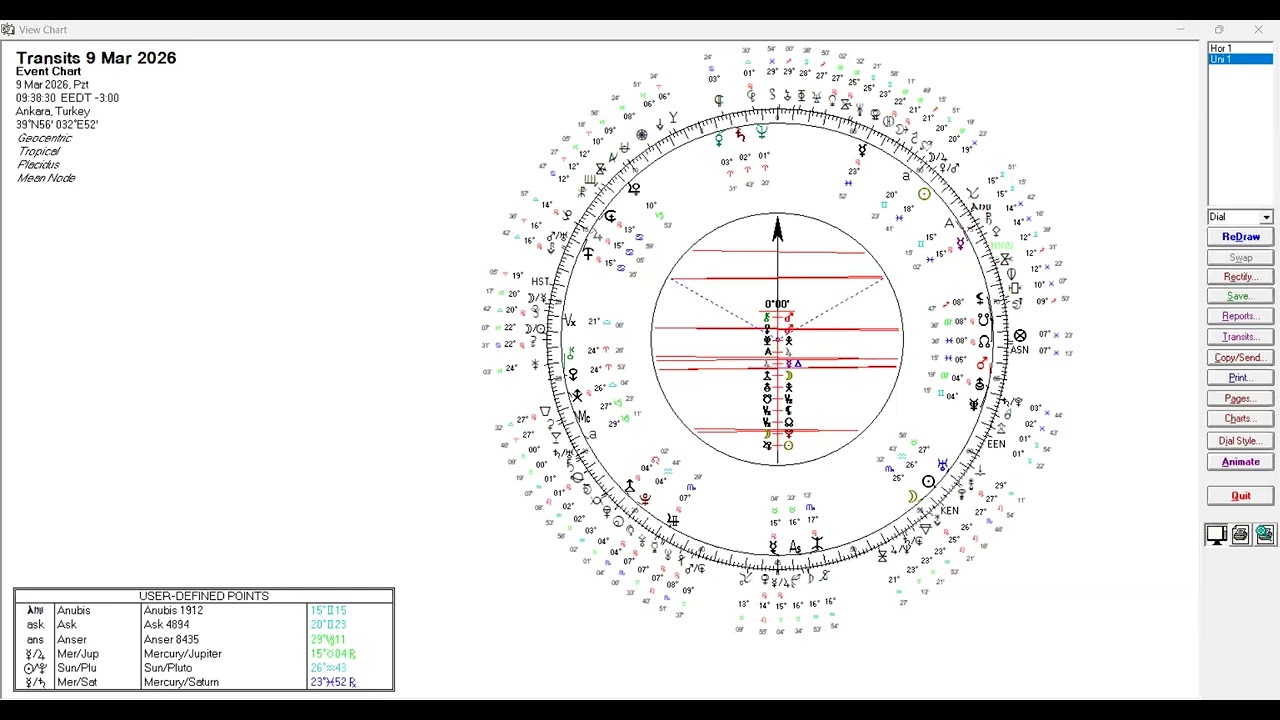Click the View Chart window icon
This screenshot has width=1280, height=720.
click(8, 30)
